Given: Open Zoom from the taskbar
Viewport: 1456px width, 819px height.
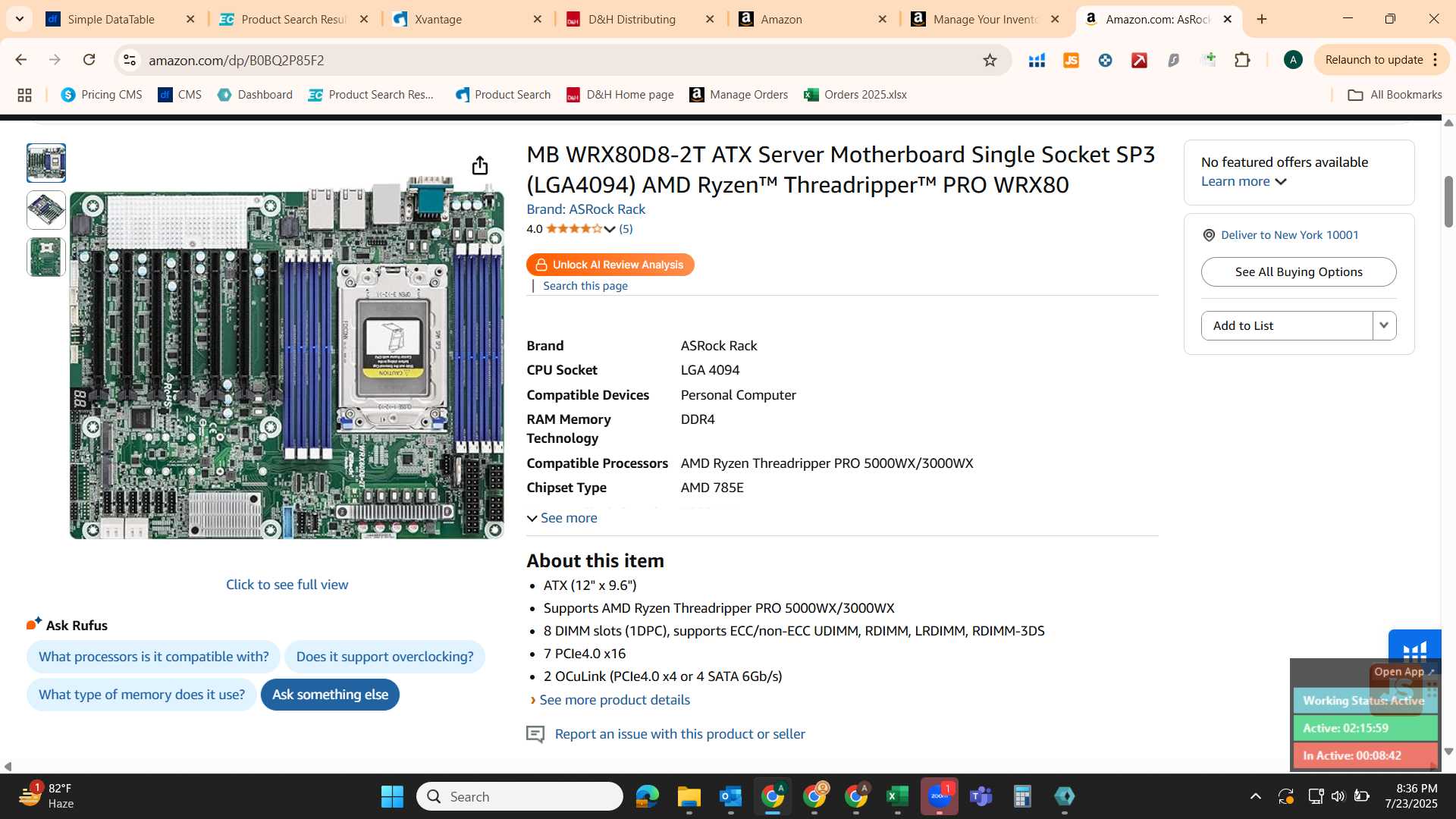Looking at the screenshot, I should (x=939, y=796).
